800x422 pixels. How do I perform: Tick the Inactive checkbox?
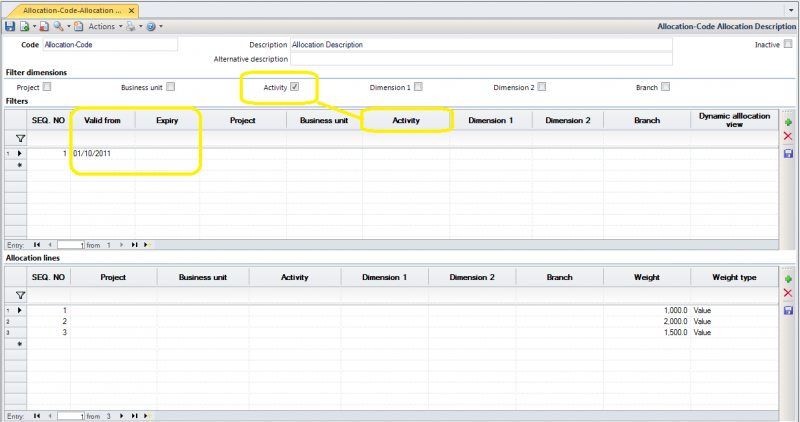click(788, 44)
